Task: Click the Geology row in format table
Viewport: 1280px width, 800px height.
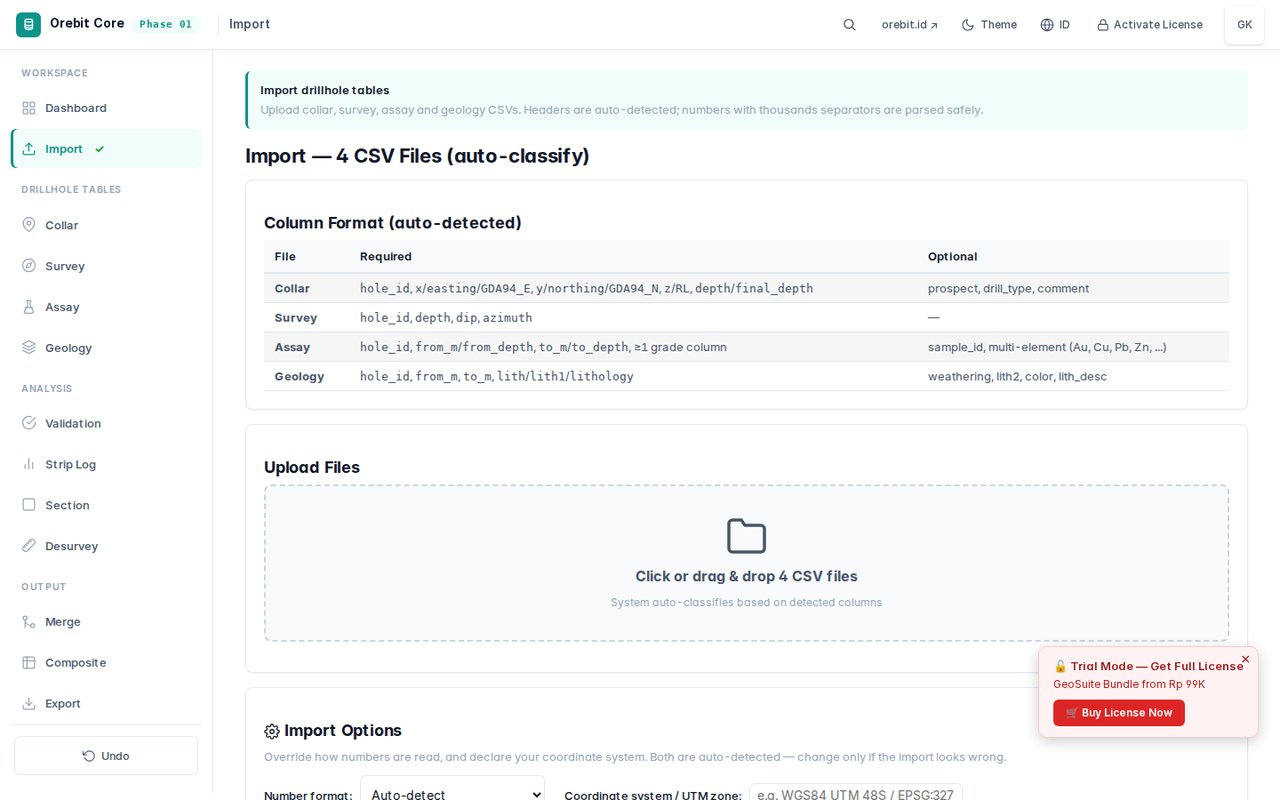Action: coord(746,376)
